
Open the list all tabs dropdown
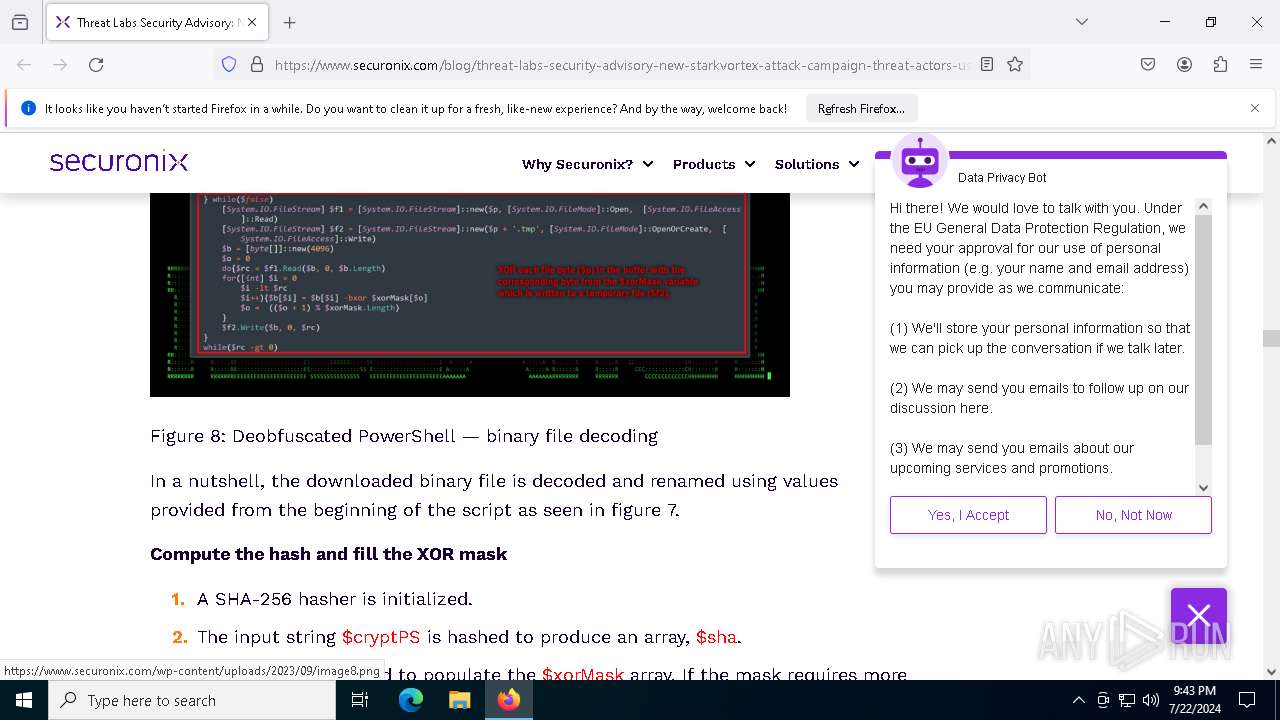1082,22
